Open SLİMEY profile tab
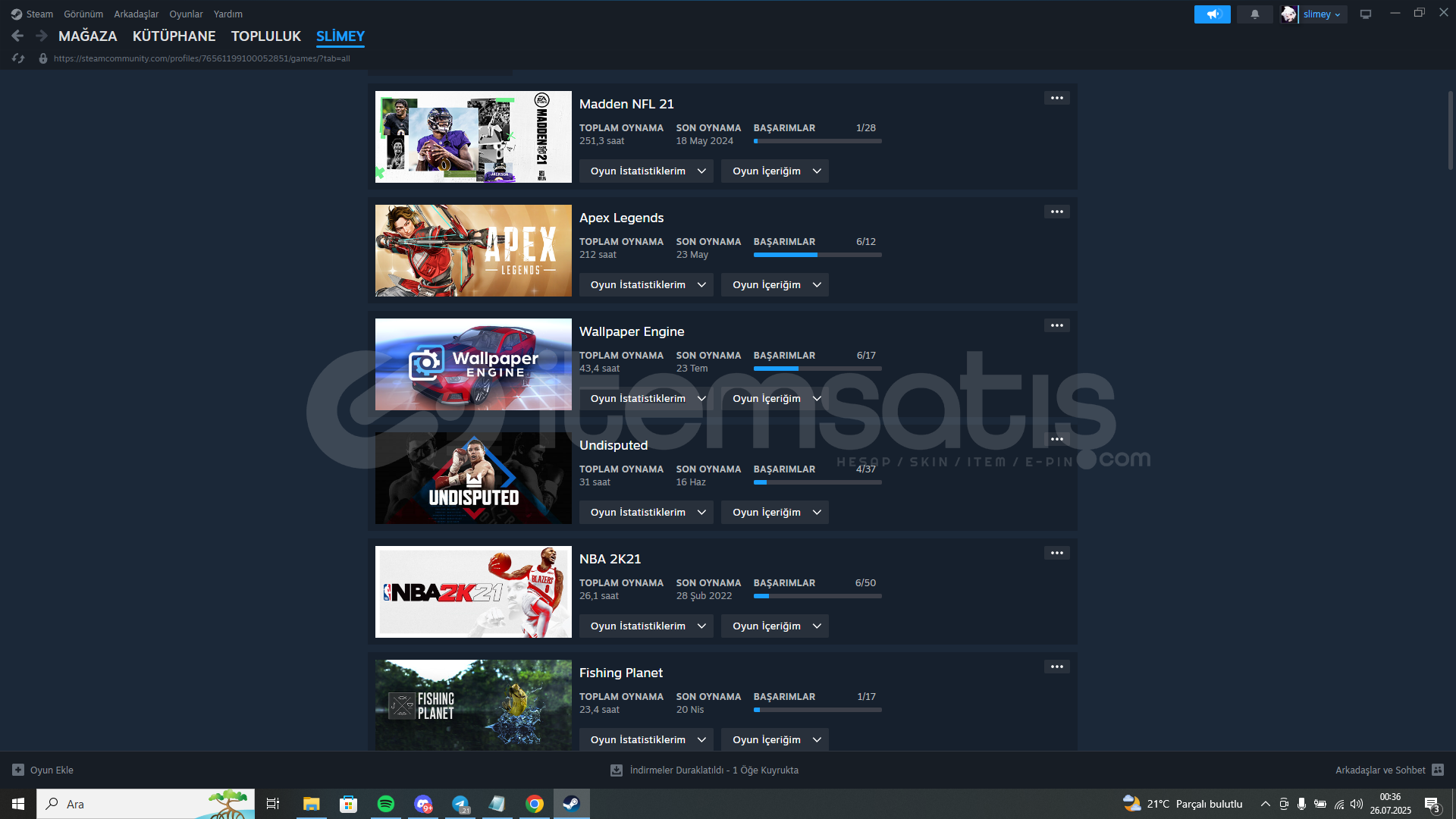Viewport: 1456px width, 819px height. point(340,36)
